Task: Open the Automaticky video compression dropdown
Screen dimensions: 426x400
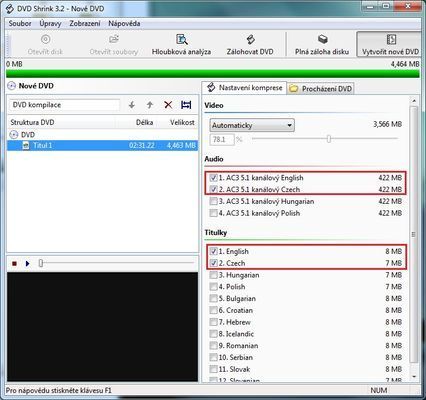Action: tap(252, 125)
